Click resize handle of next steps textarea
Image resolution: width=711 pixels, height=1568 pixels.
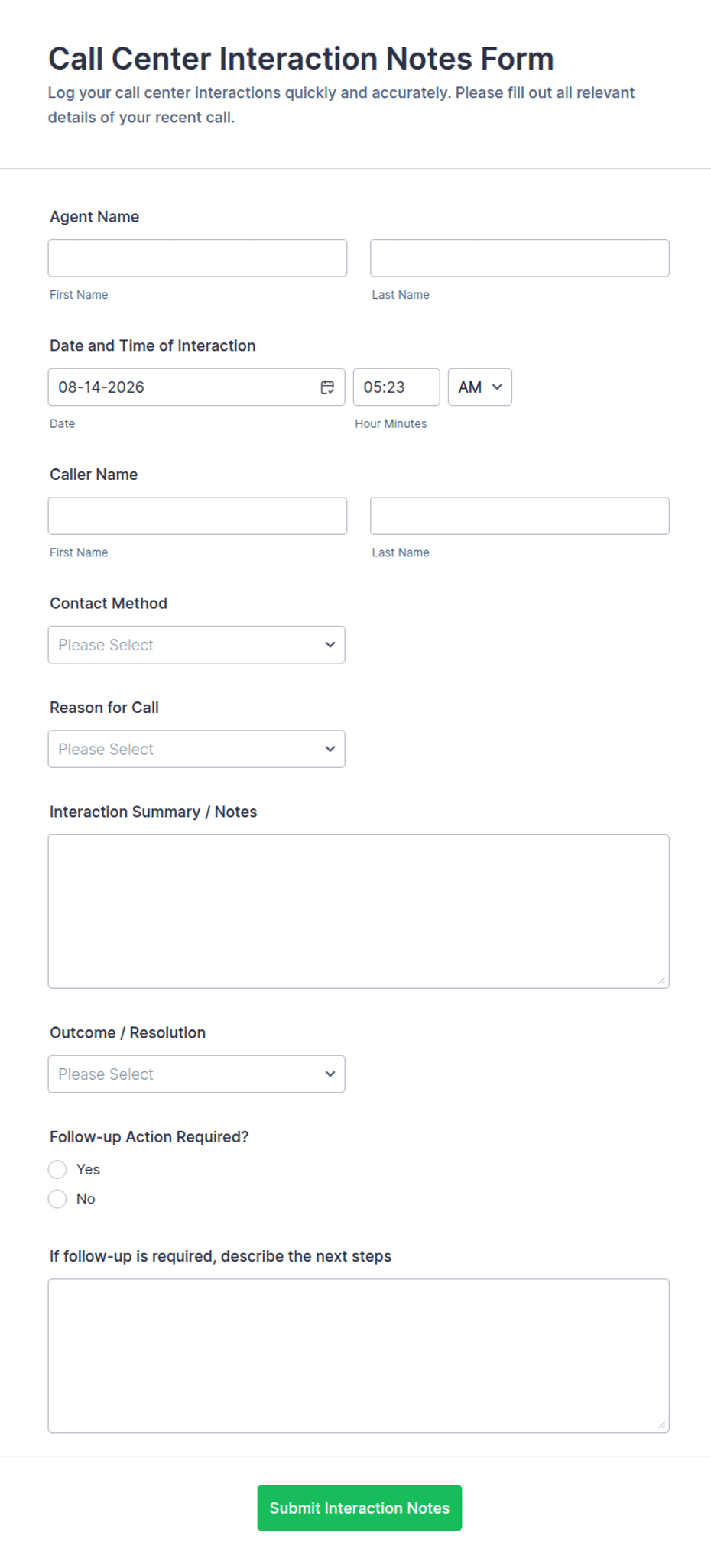[x=661, y=1425]
